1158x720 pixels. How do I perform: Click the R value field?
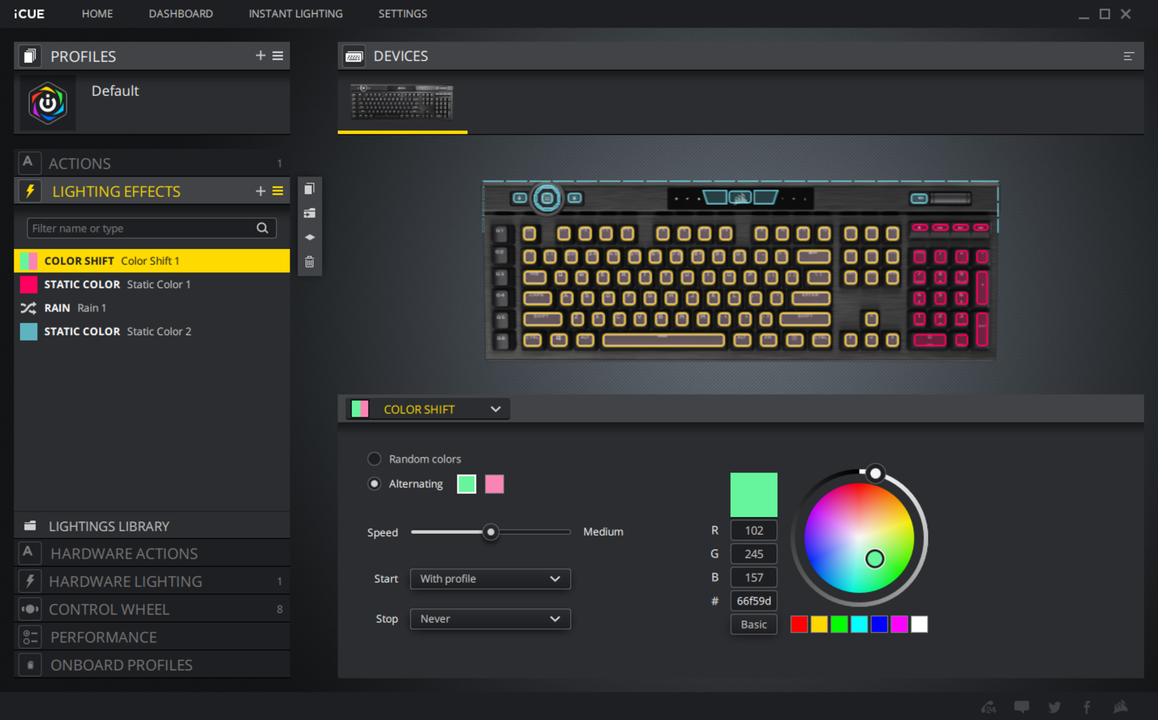pyautogui.click(x=753, y=530)
